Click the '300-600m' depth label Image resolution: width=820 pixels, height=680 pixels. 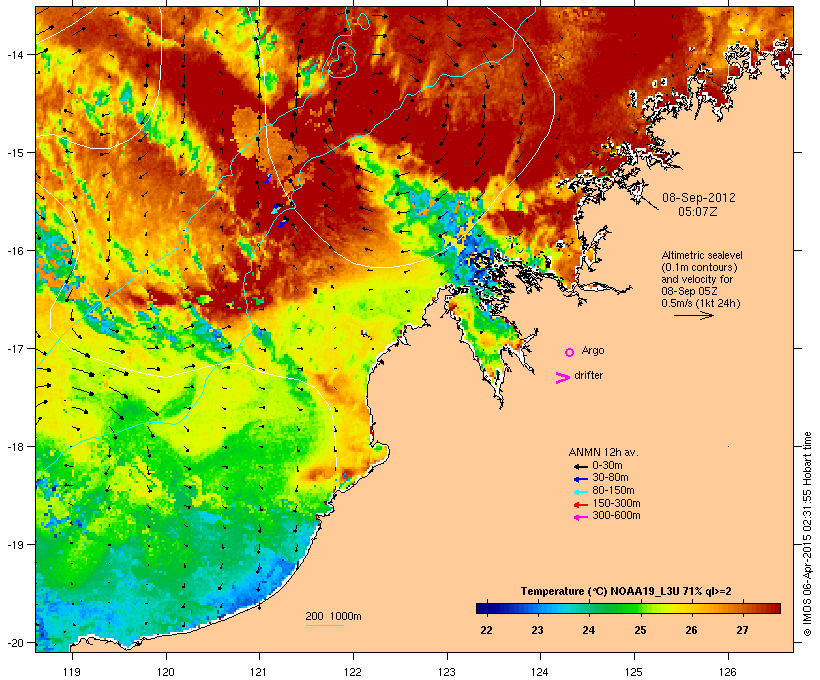coord(616,516)
